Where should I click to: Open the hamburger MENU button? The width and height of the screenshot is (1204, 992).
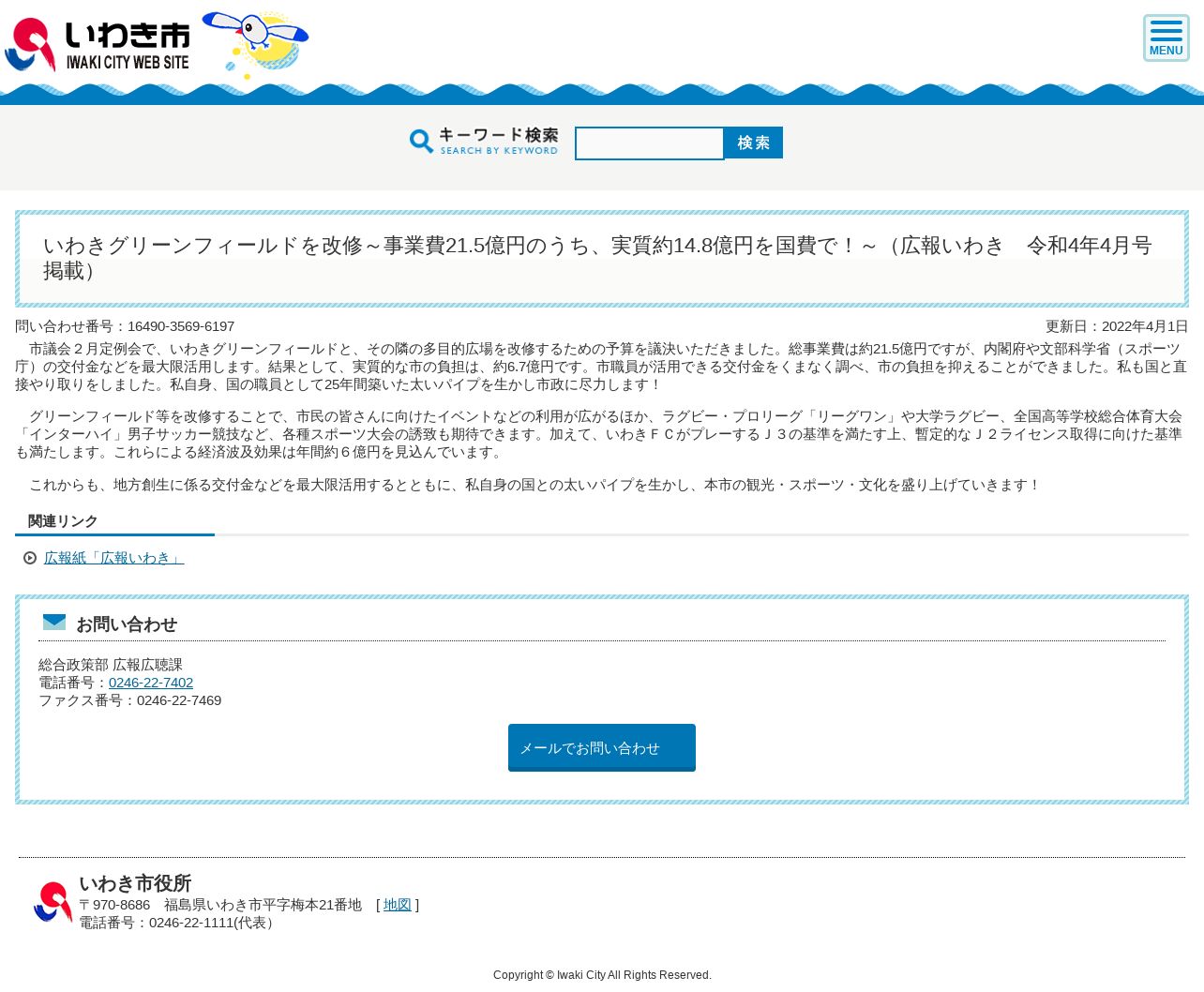(1166, 38)
